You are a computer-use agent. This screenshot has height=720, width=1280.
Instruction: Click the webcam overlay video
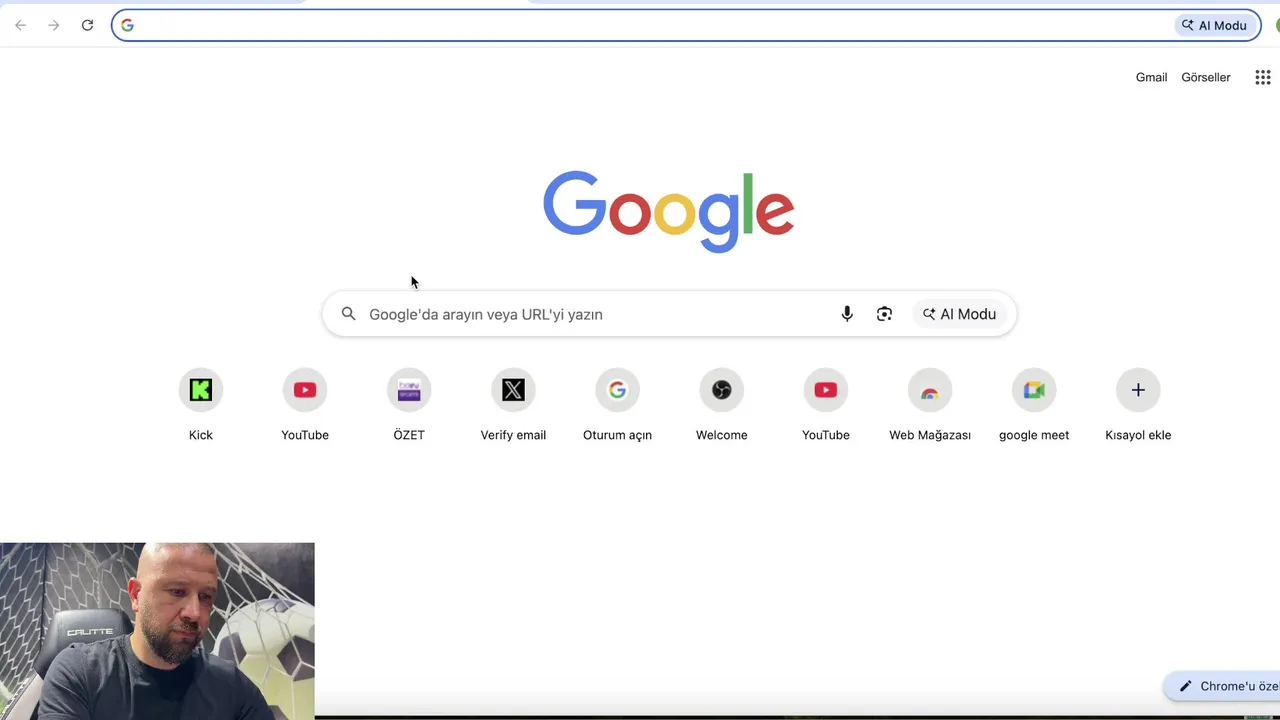(157, 631)
